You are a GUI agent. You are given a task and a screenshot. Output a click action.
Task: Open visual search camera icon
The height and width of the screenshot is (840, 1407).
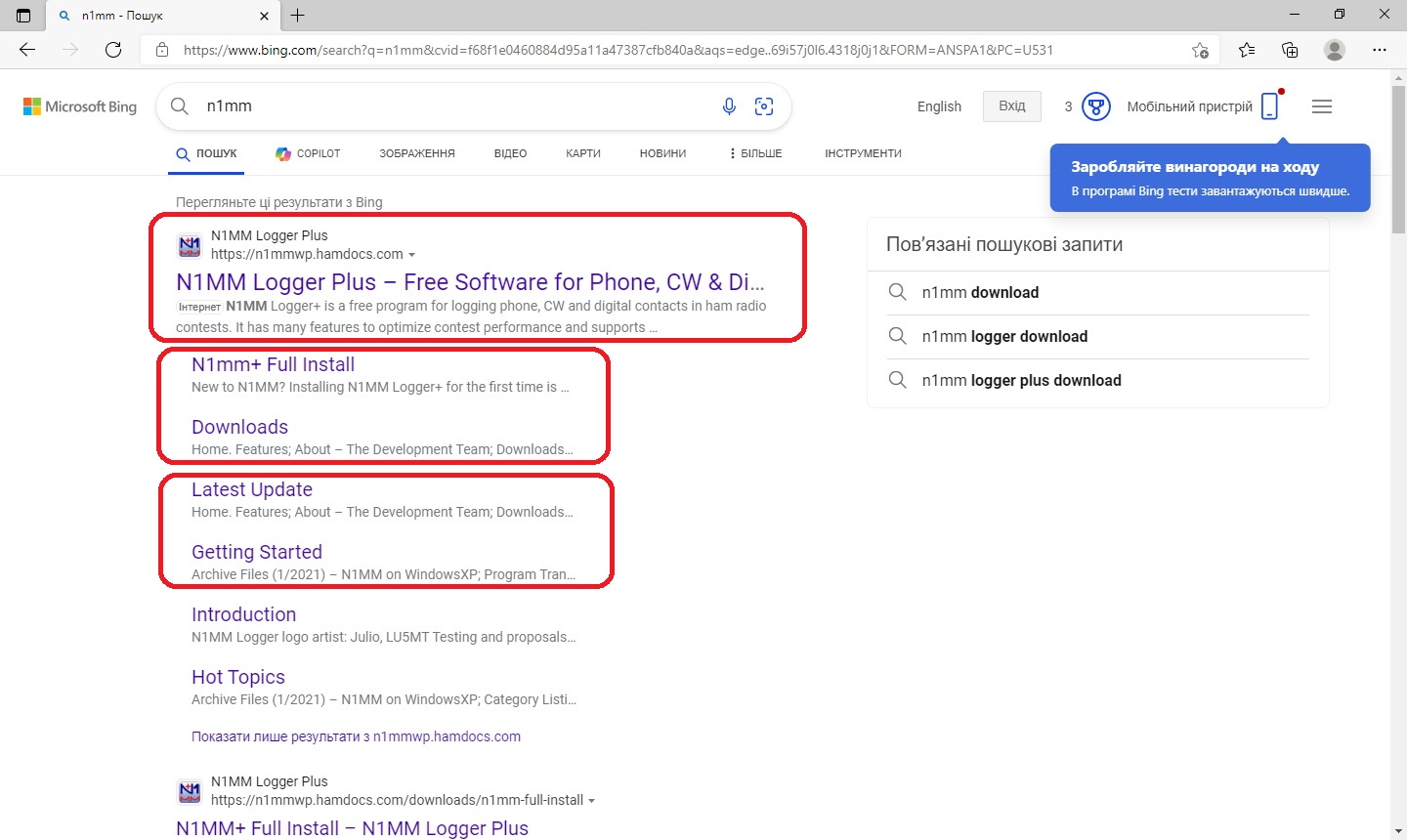click(764, 106)
